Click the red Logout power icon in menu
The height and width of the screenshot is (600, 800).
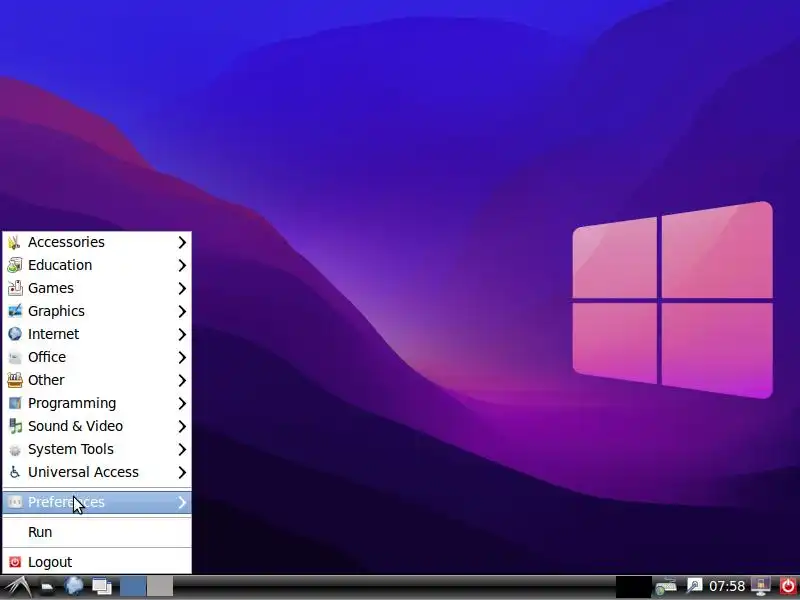[15, 562]
